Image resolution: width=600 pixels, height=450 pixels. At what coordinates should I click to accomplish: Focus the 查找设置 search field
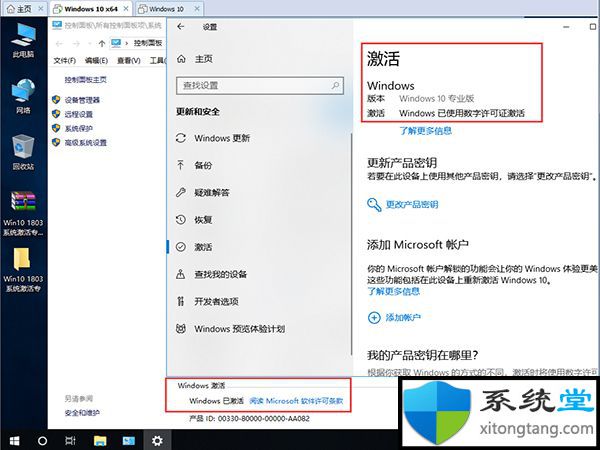pos(260,85)
